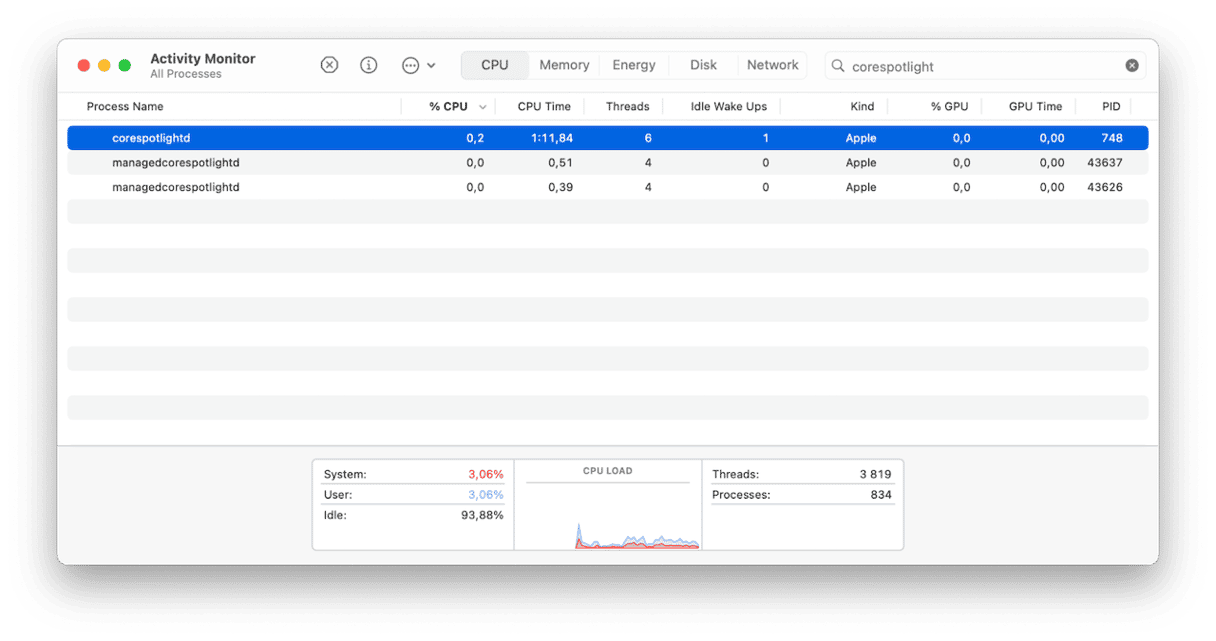1216x641 pixels.
Task: Sort by CPU Time column header
Action: [x=544, y=107]
